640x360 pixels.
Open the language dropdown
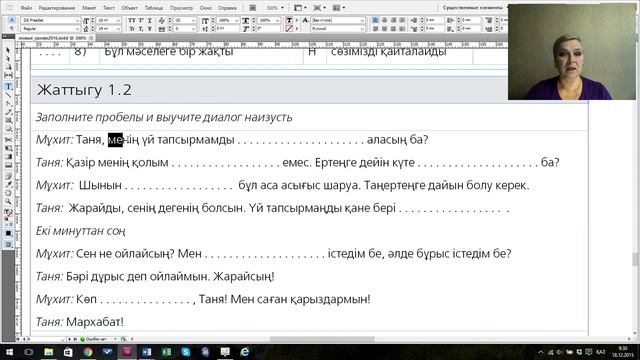click(x=362, y=29)
